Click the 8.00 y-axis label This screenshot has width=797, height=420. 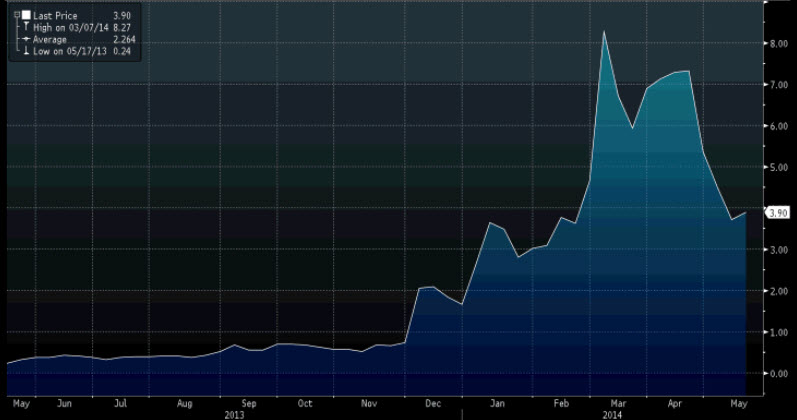pyautogui.click(x=778, y=44)
